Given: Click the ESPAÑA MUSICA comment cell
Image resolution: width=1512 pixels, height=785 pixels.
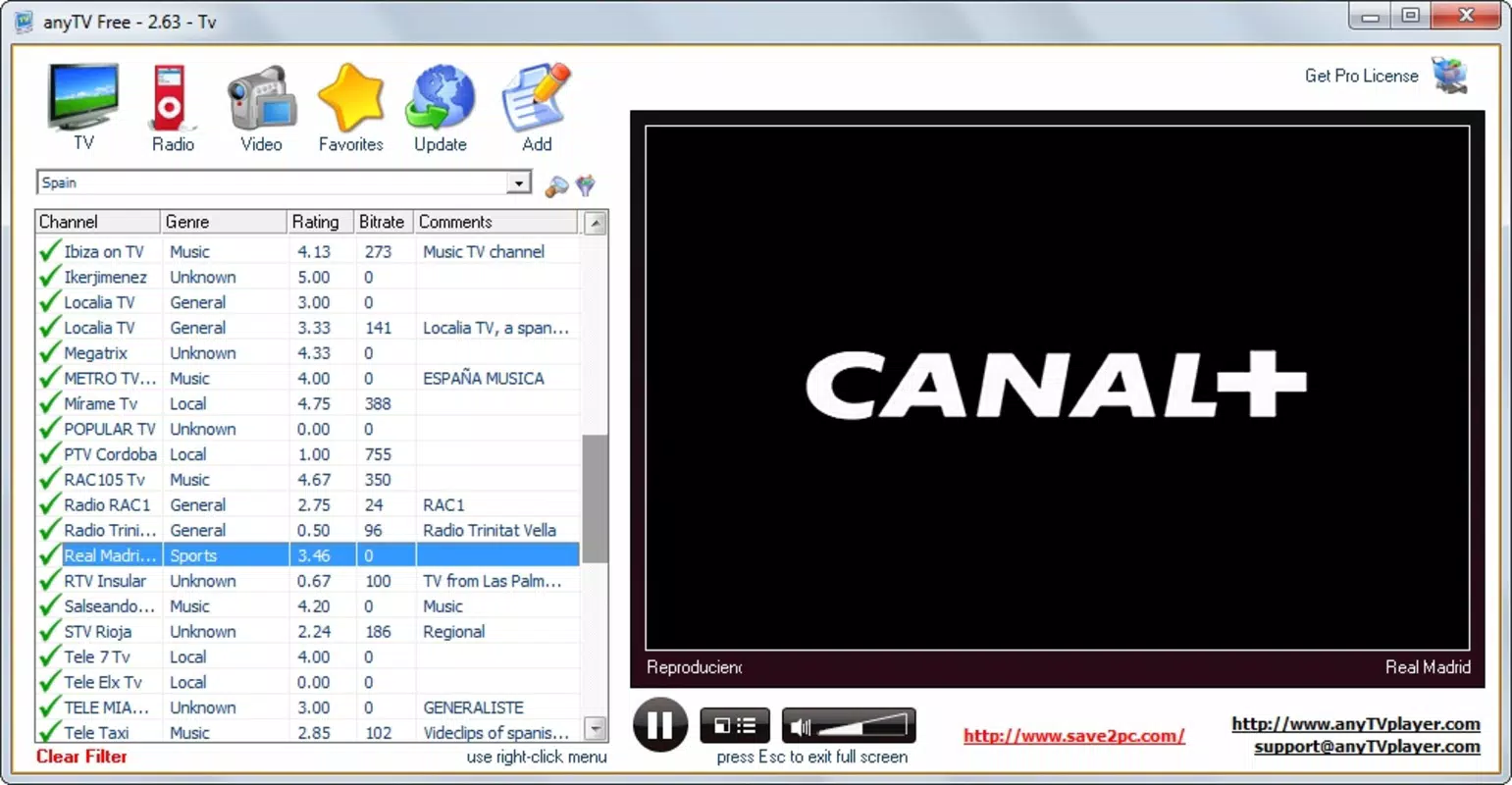Looking at the screenshot, I should click(x=484, y=379).
